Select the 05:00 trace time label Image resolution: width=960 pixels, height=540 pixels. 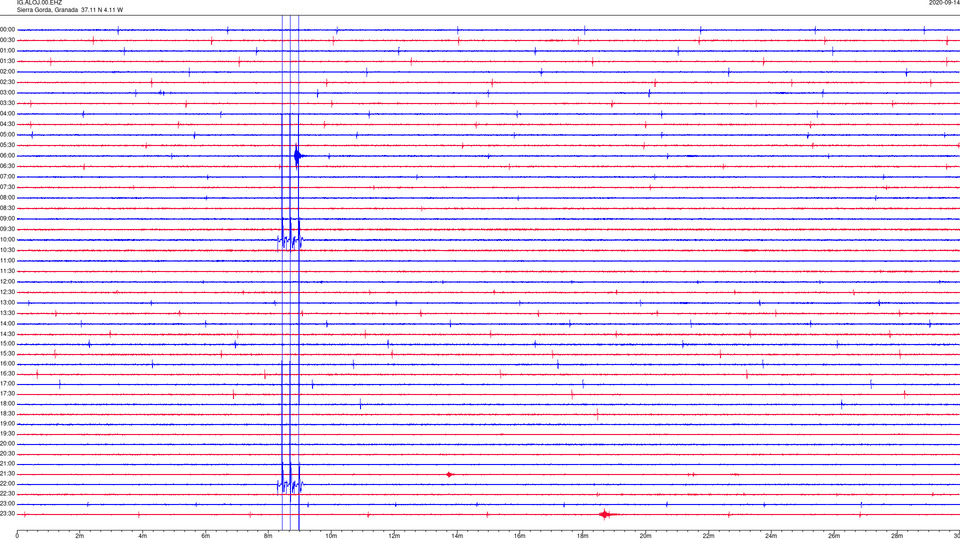[7, 135]
